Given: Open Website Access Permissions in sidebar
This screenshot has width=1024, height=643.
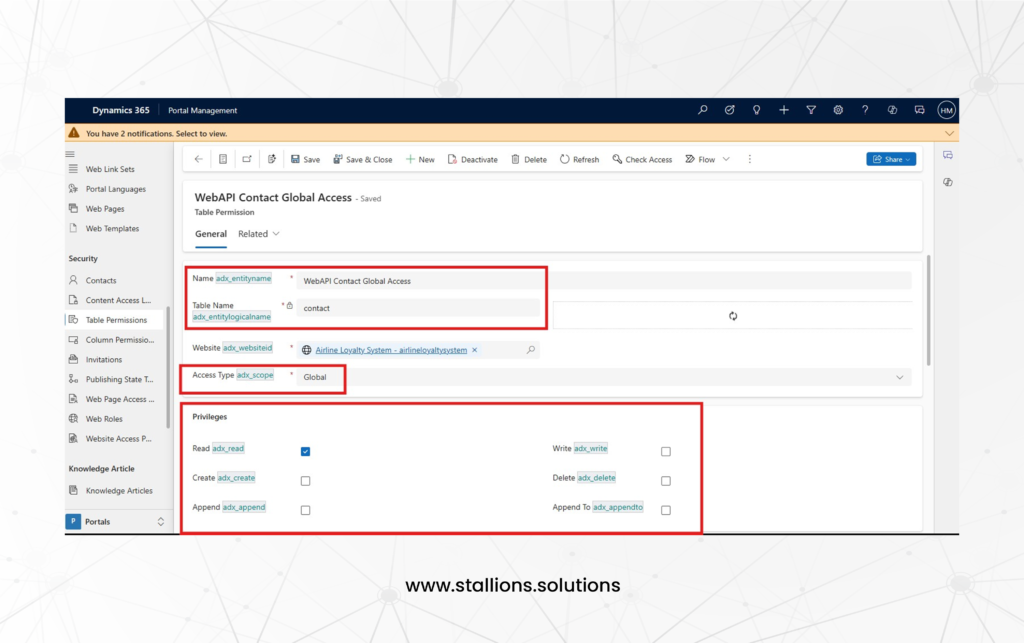Looking at the screenshot, I should (118, 439).
